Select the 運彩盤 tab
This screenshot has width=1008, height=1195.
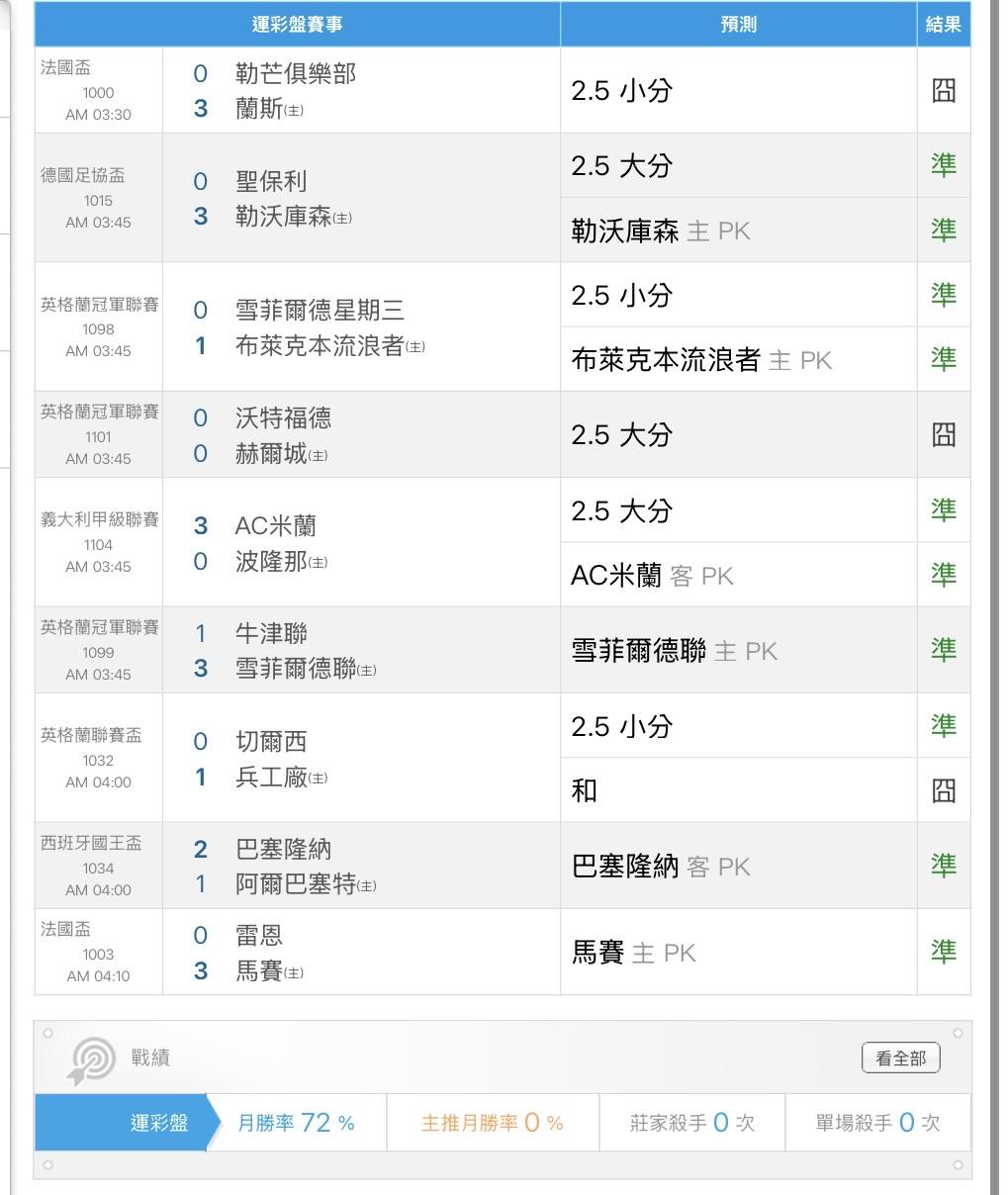click(159, 1123)
